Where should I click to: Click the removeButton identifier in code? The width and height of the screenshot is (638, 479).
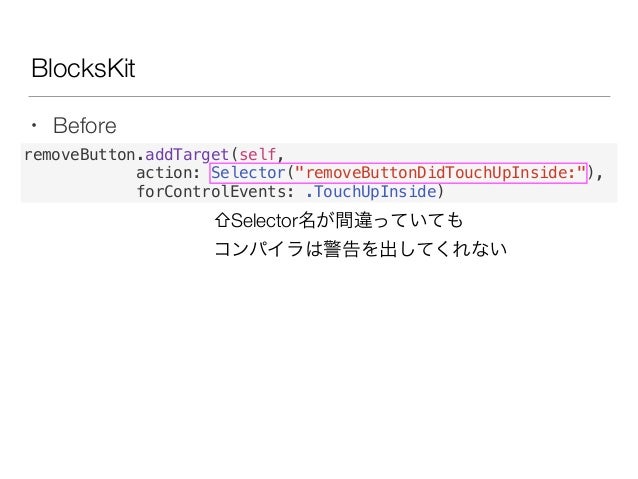[80, 155]
